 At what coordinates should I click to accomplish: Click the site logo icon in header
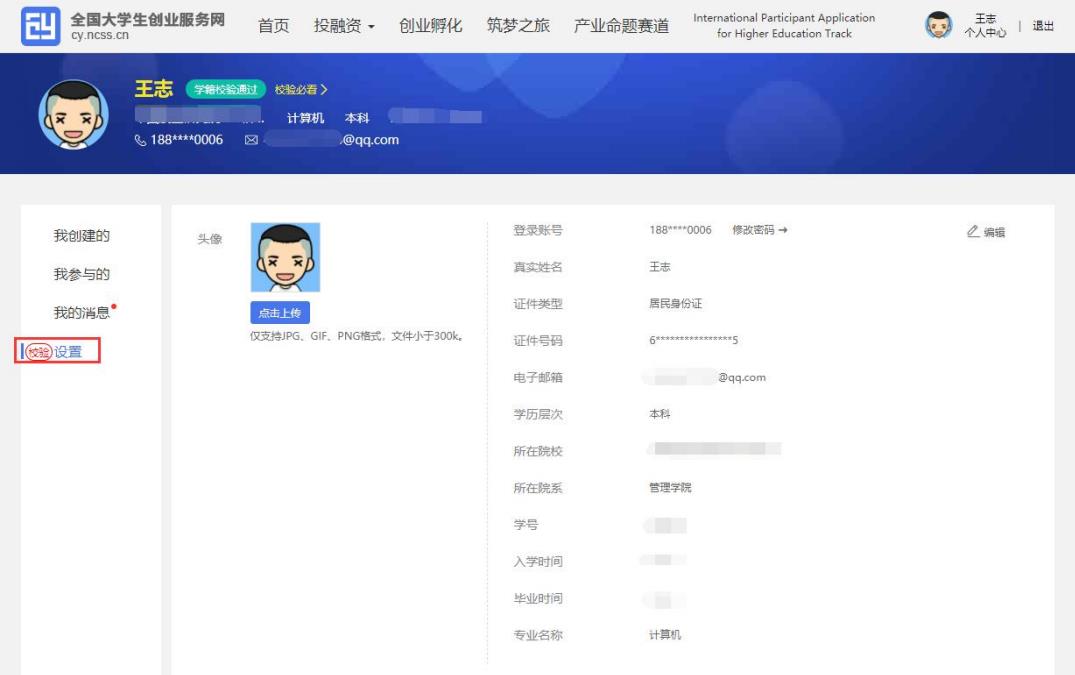pyautogui.click(x=40, y=25)
